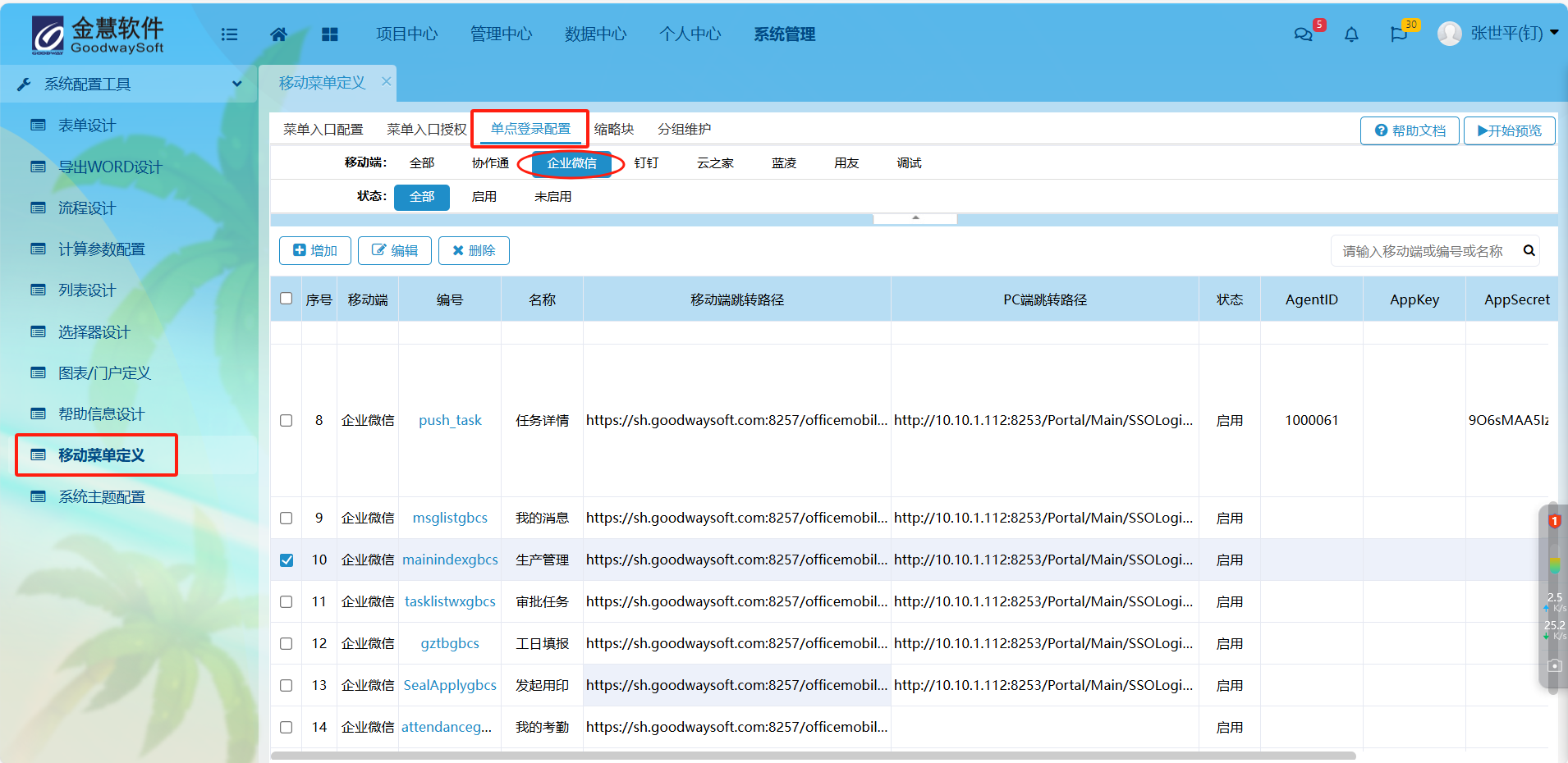Check the tasklistwxgbcs row checkbox
Image resolution: width=1568 pixels, height=763 pixels.
tap(286, 601)
